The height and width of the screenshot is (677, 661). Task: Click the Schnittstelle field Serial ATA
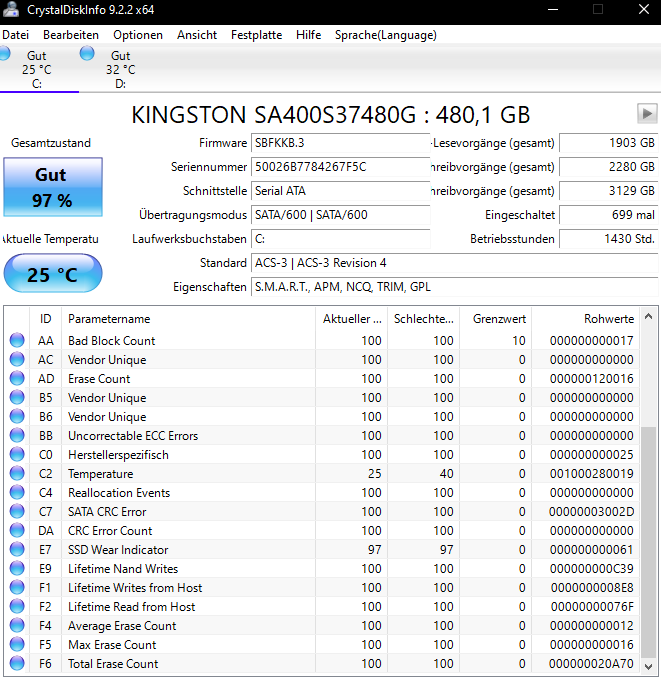(x=340, y=191)
